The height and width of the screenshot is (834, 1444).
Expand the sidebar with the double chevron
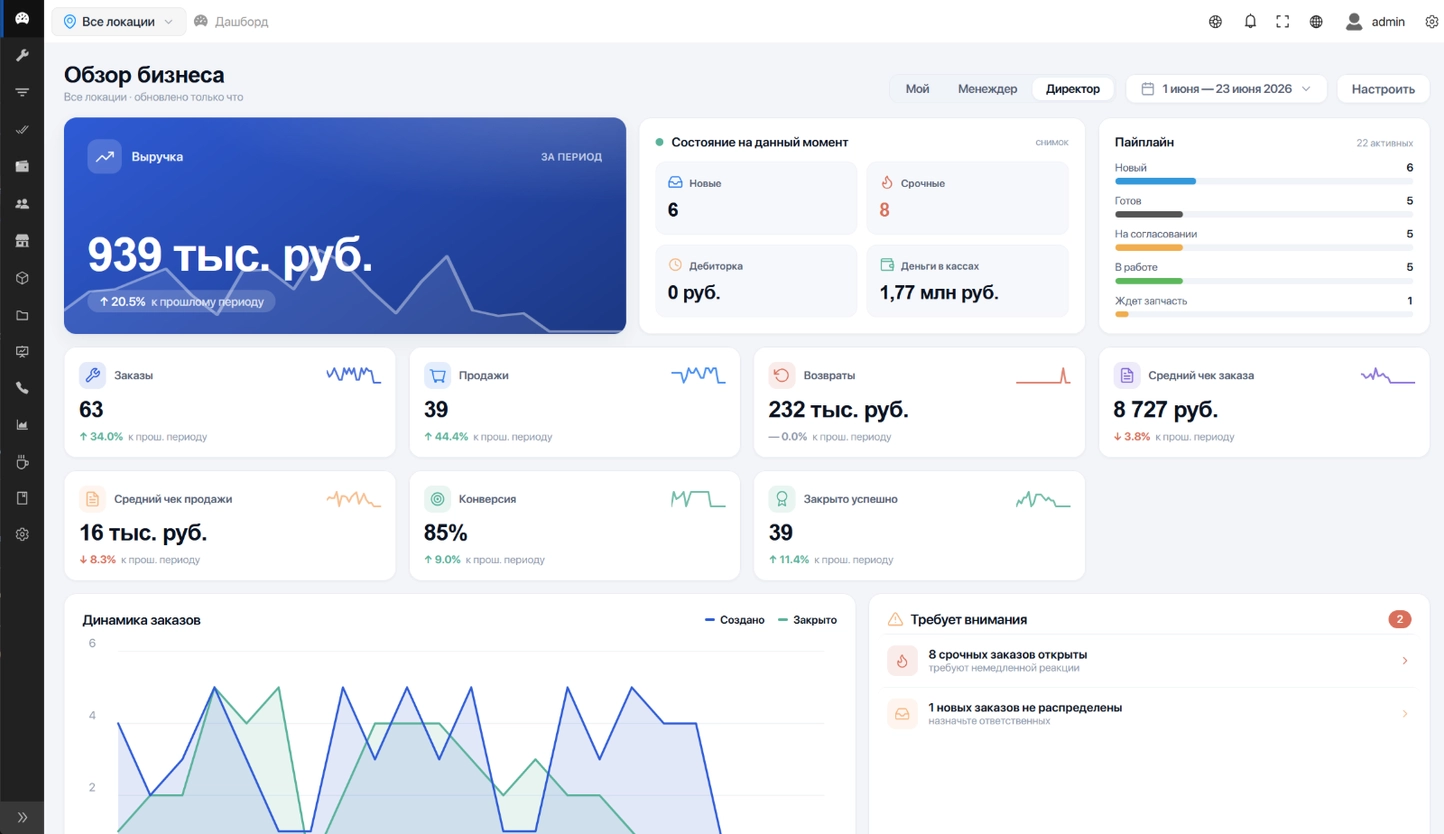22,817
